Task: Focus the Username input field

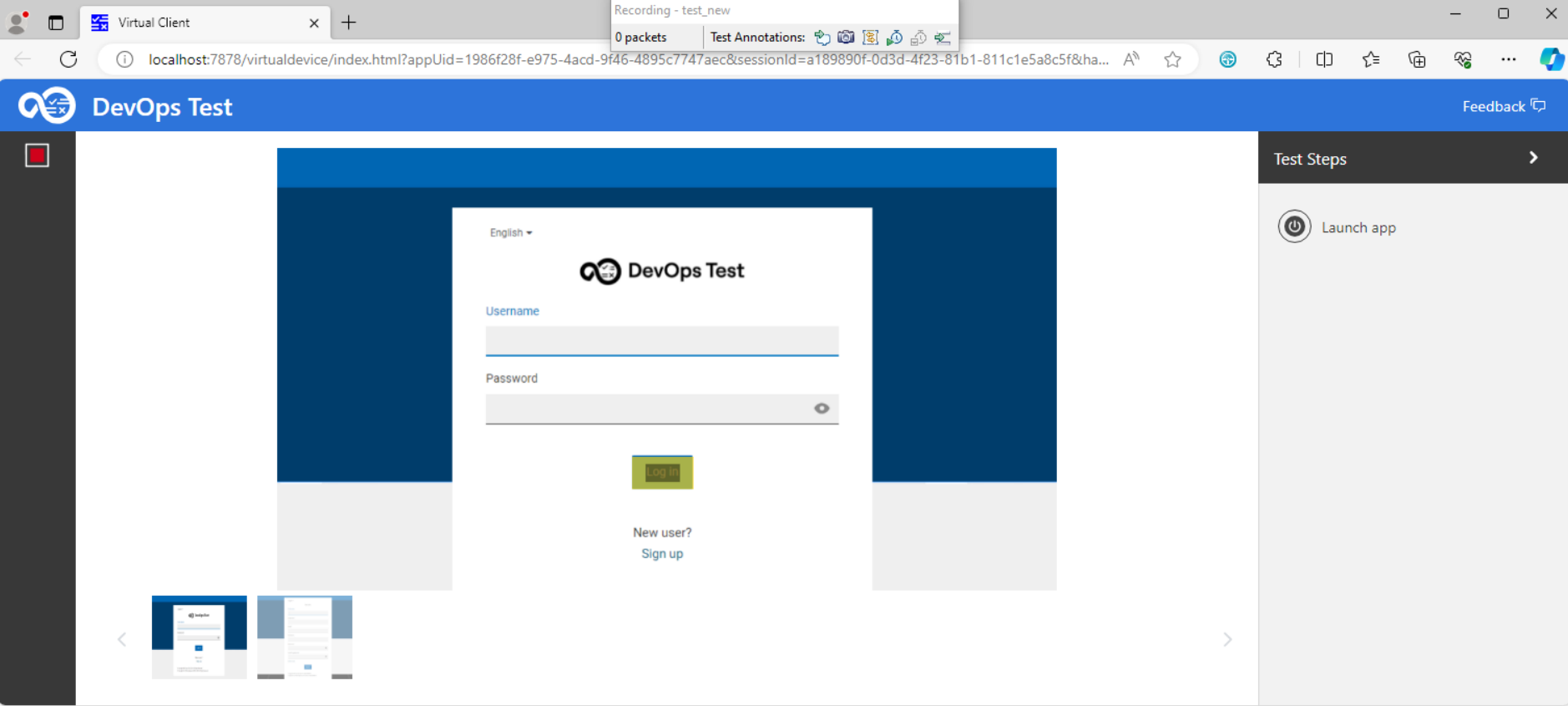Action: 662,341
